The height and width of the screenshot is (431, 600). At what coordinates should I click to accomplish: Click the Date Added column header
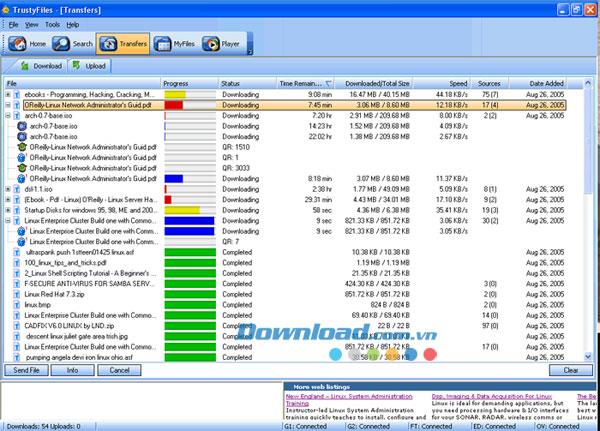(x=538, y=83)
